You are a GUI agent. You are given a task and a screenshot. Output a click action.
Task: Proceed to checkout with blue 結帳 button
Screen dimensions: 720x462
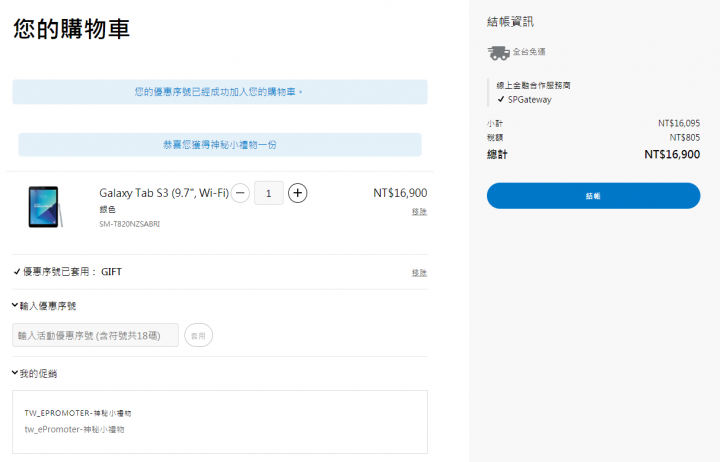(x=593, y=196)
